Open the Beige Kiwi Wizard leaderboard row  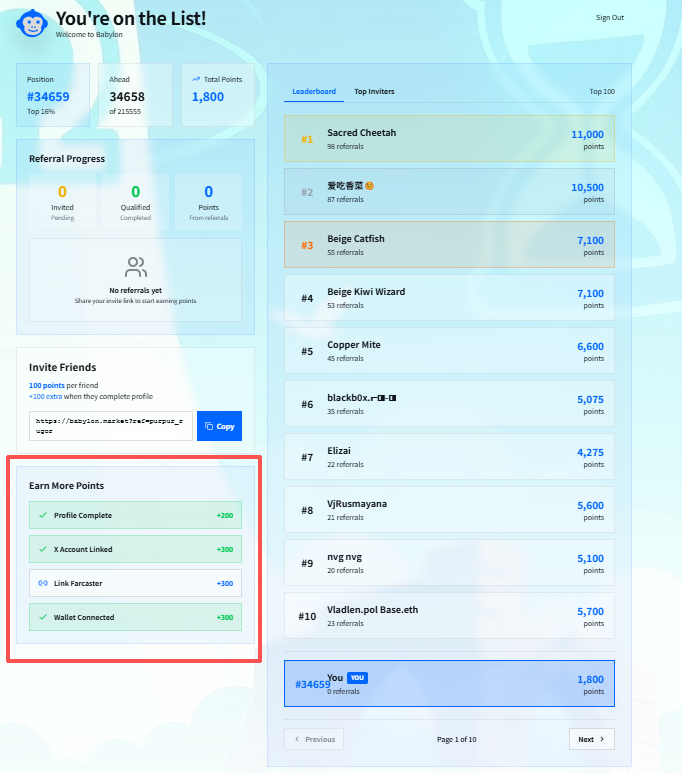449,298
